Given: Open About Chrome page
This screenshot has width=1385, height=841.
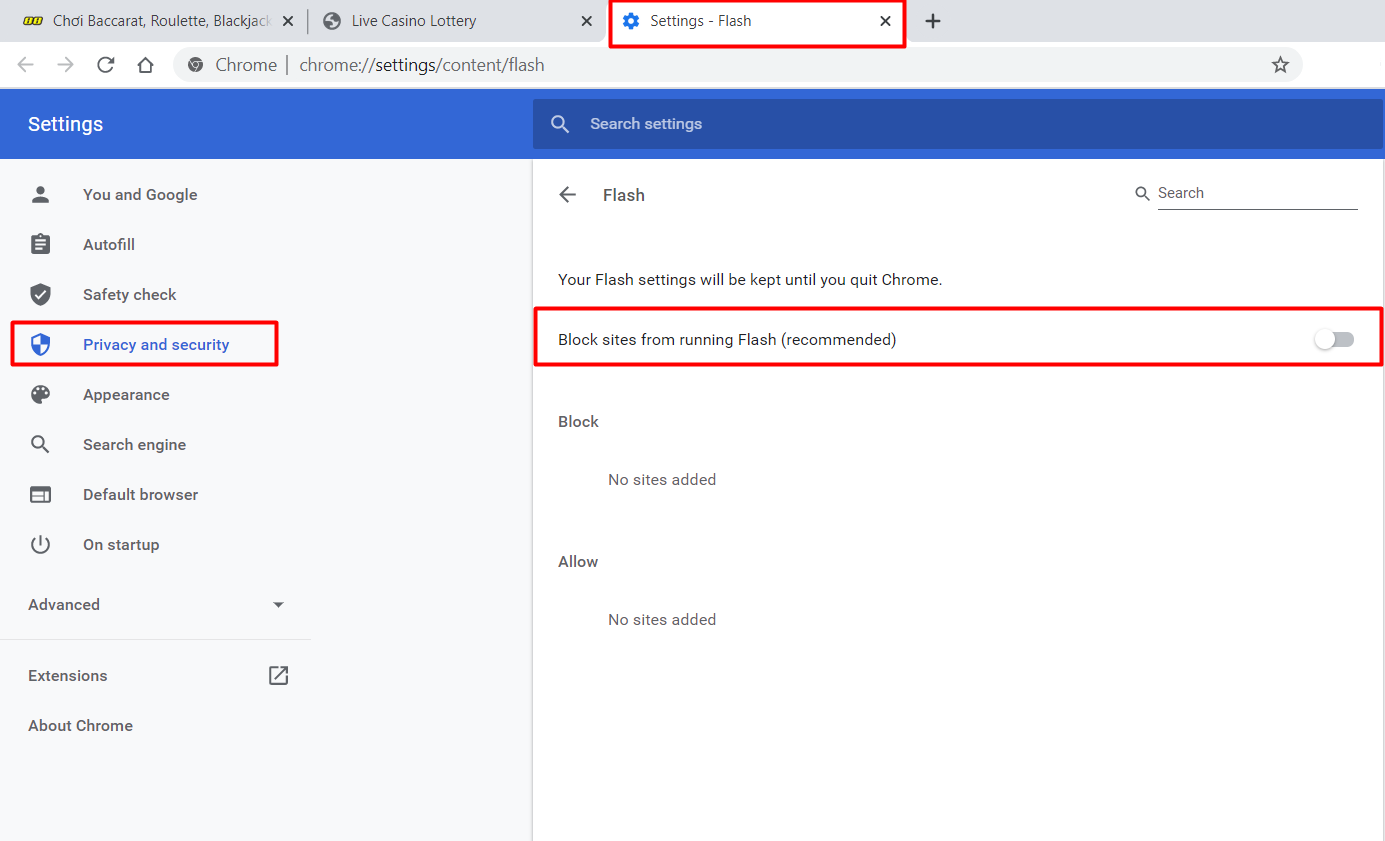Looking at the screenshot, I should click(x=80, y=726).
